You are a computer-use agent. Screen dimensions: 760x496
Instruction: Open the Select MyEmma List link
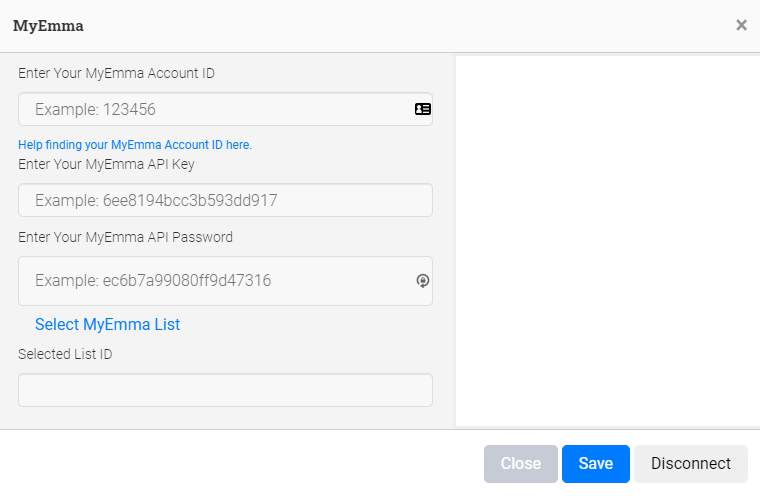pos(107,324)
